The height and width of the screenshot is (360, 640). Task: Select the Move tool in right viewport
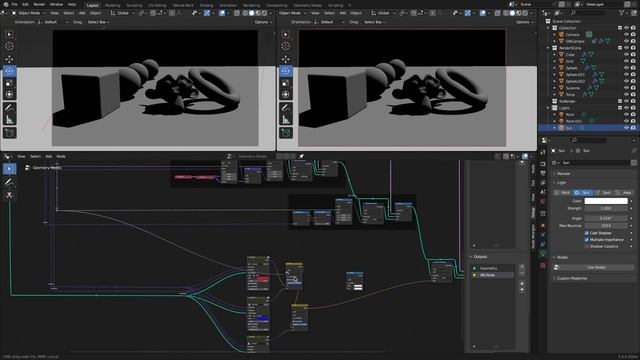pos(286,59)
